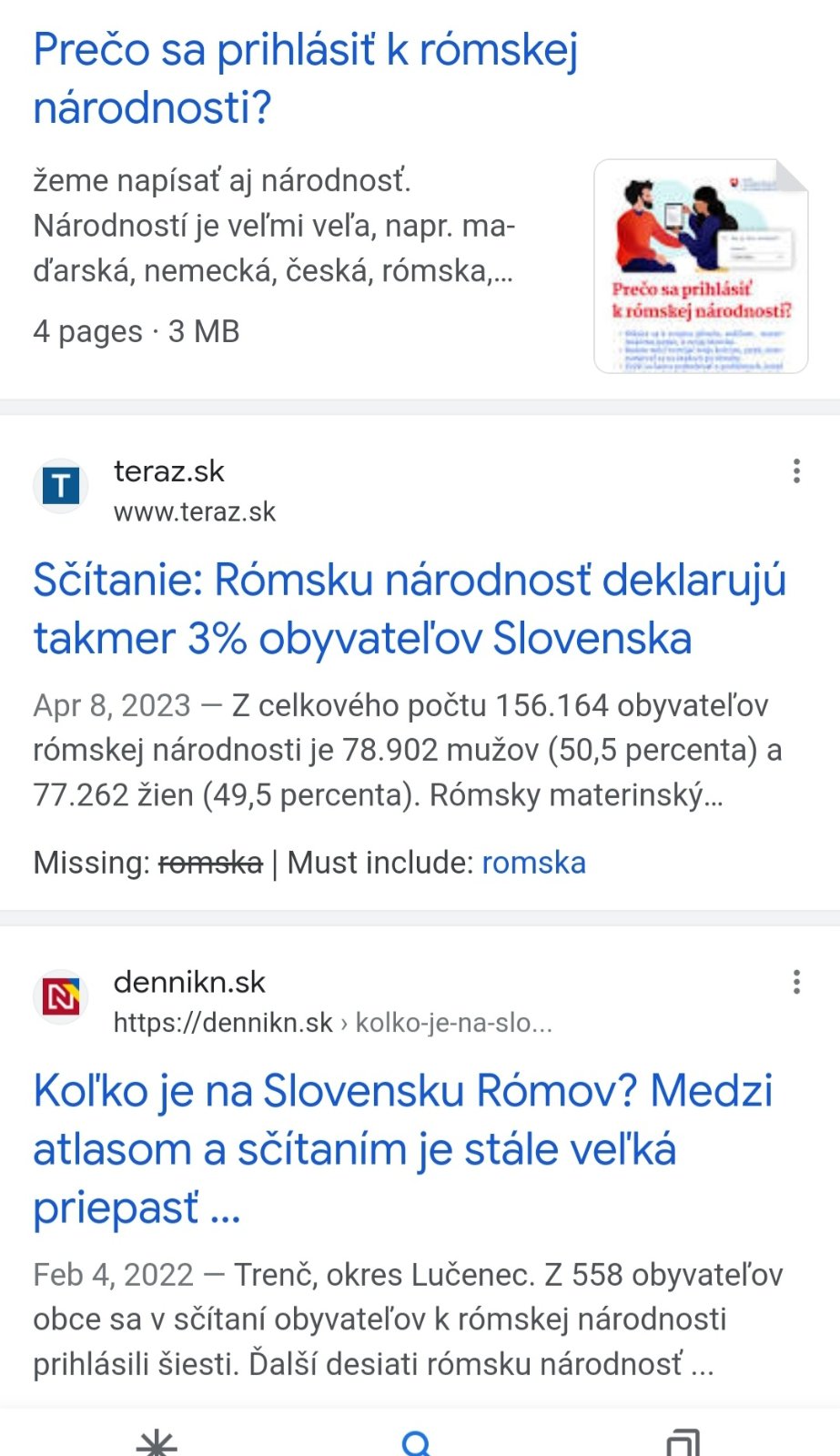Screen dimensions: 840x1456
Task: Tap the Search icon in bottom bar
Action: tap(417, 1442)
